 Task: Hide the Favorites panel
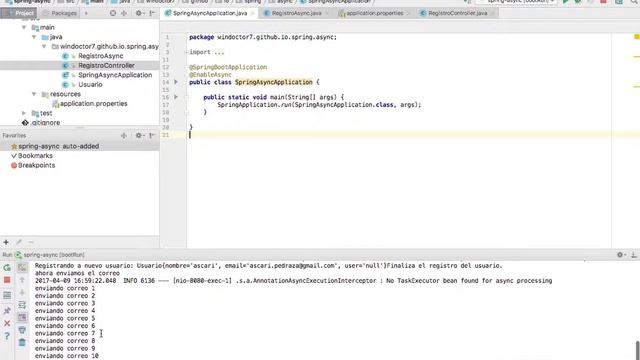pos(152,136)
